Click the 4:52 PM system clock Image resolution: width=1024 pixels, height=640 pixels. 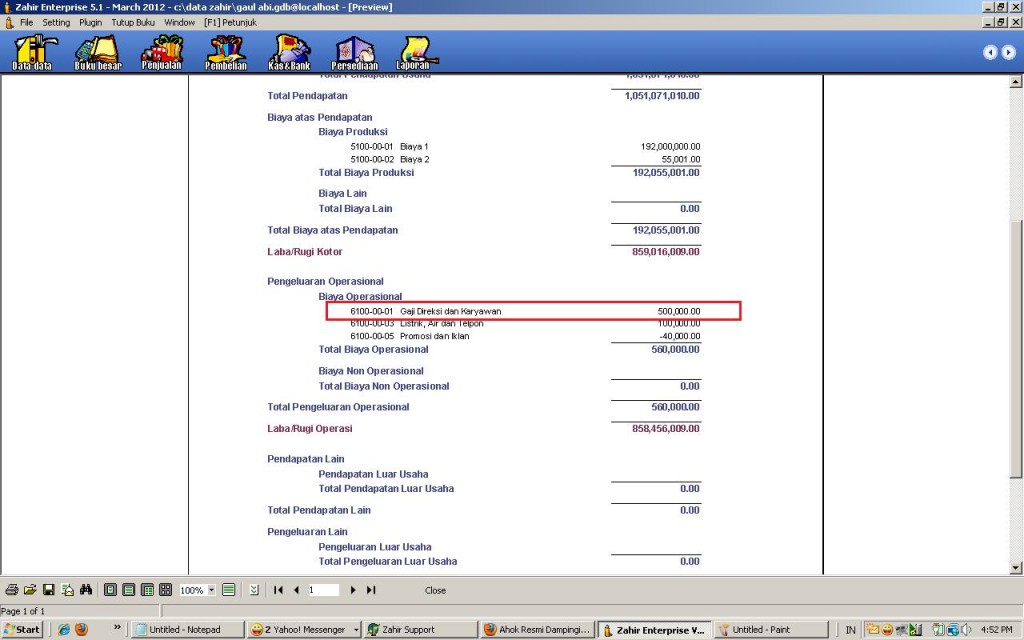[997, 630]
